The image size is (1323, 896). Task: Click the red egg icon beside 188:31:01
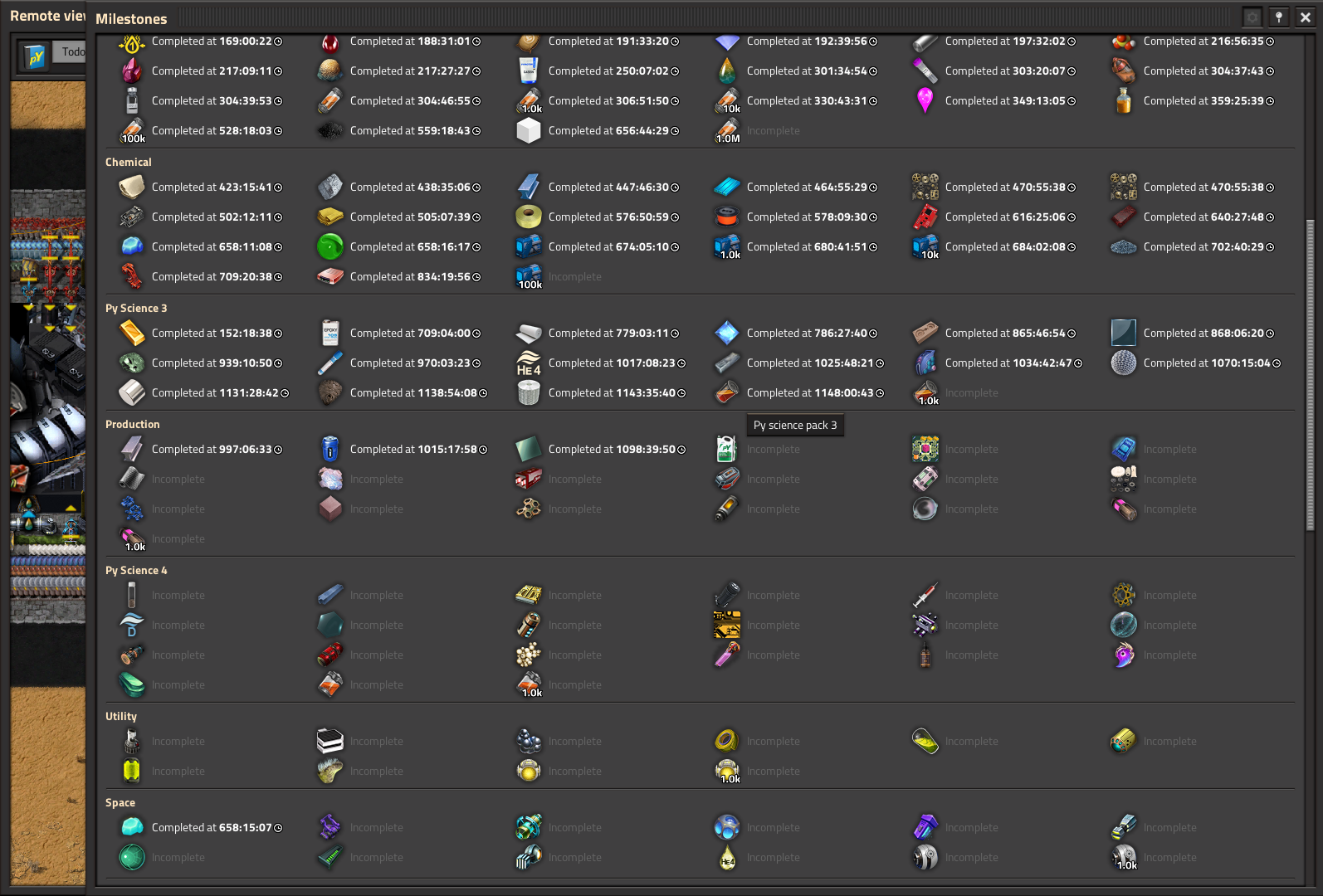coord(330,41)
